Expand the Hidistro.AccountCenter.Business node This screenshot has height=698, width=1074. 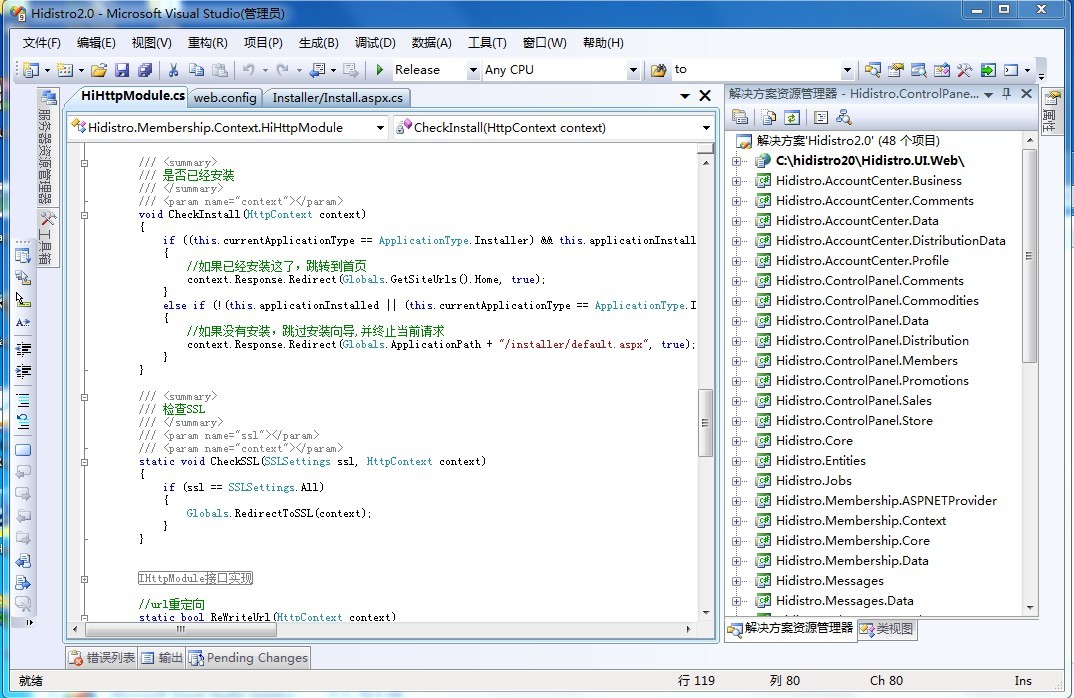pyautogui.click(x=736, y=182)
